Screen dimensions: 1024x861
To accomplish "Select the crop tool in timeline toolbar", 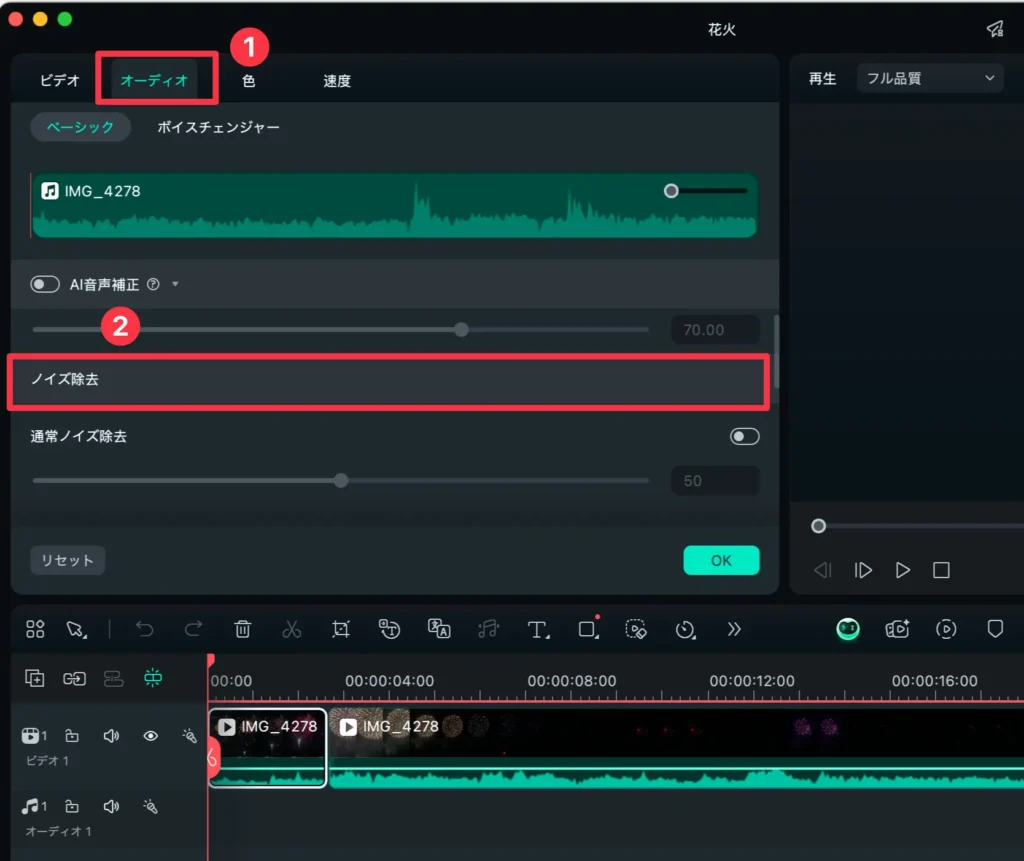I will tap(341, 629).
